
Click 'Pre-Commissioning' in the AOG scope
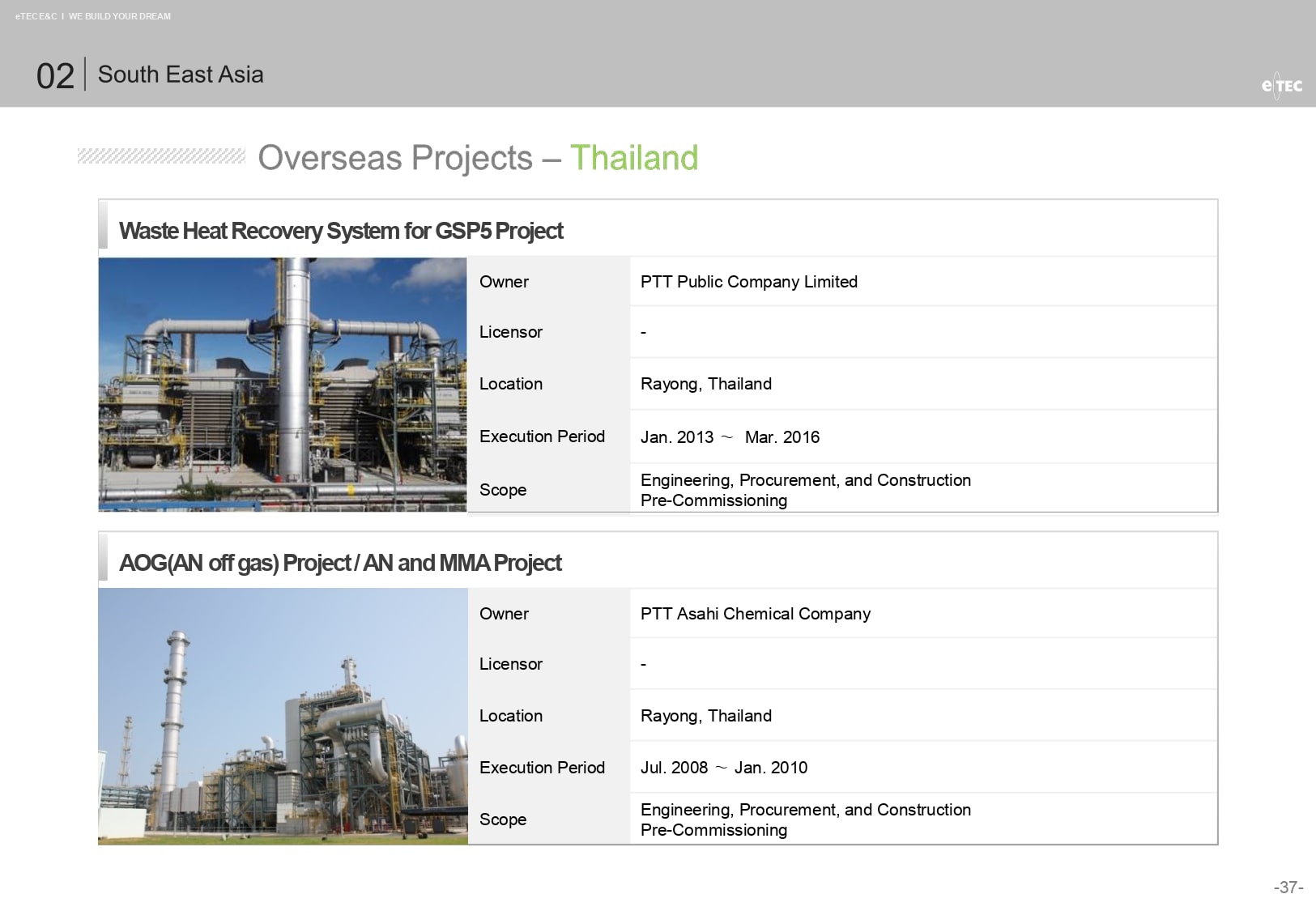click(x=713, y=830)
